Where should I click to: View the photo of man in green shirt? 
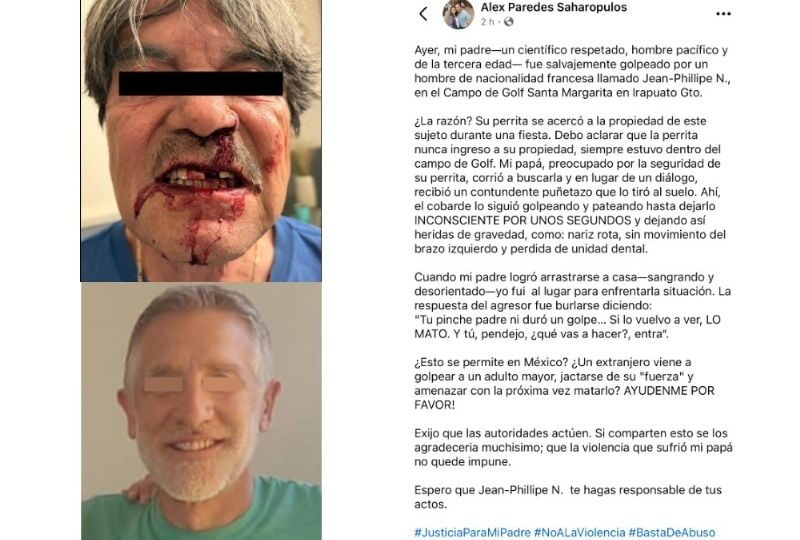pyautogui.click(x=201, y=411)
